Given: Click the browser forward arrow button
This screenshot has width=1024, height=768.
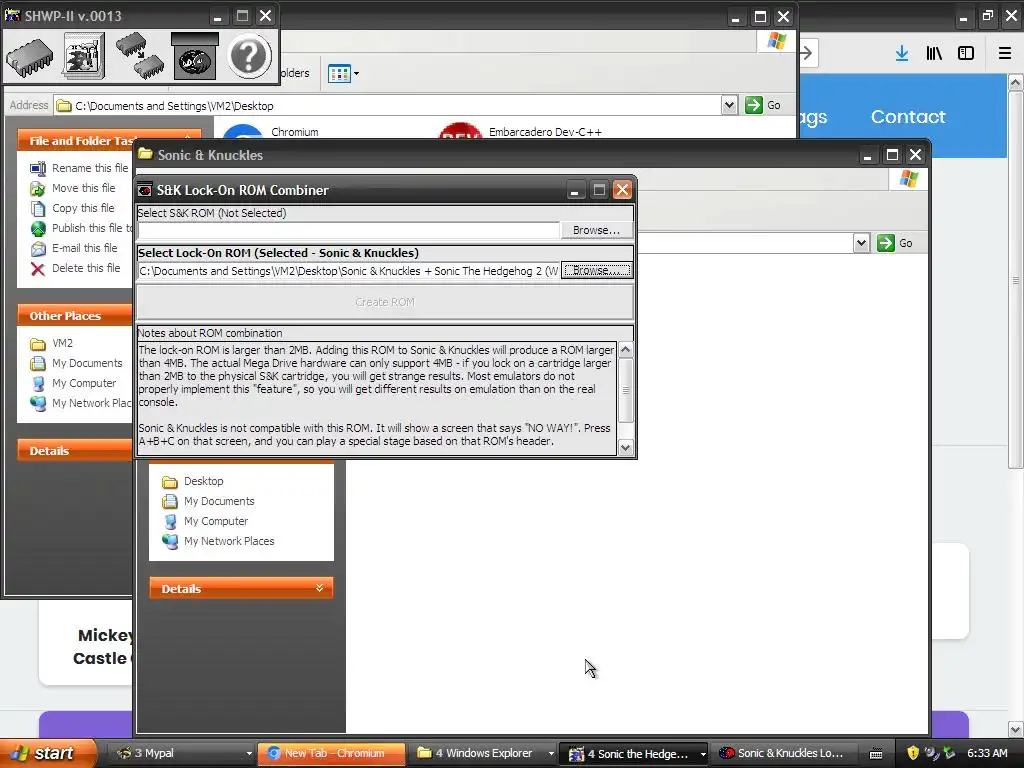Looking at the screenshot, I should click(807, 54).
